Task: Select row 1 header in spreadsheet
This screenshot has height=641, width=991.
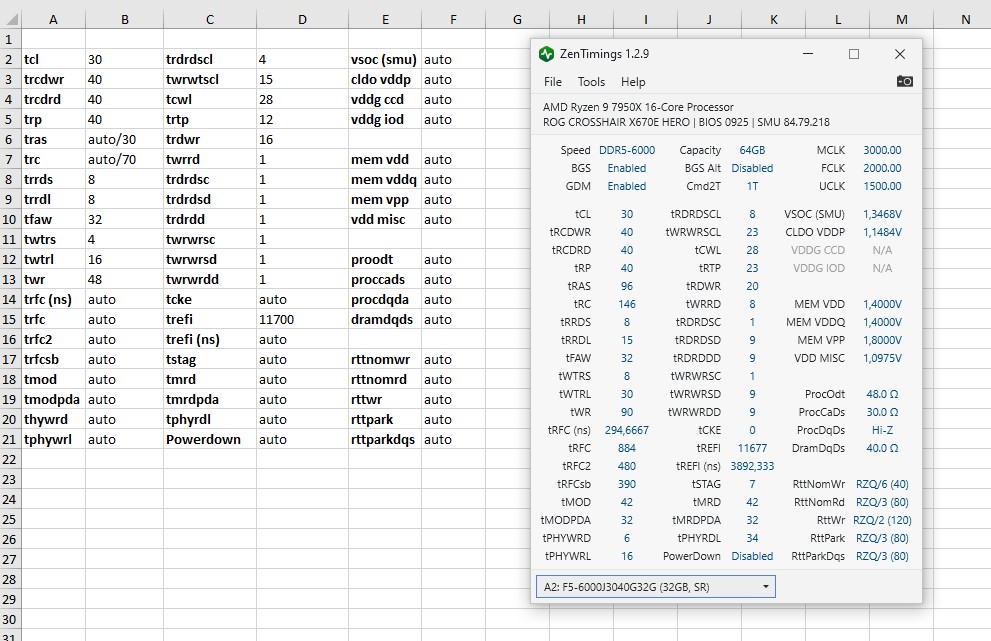Action: pyautogui.click(x=9, y=39)
